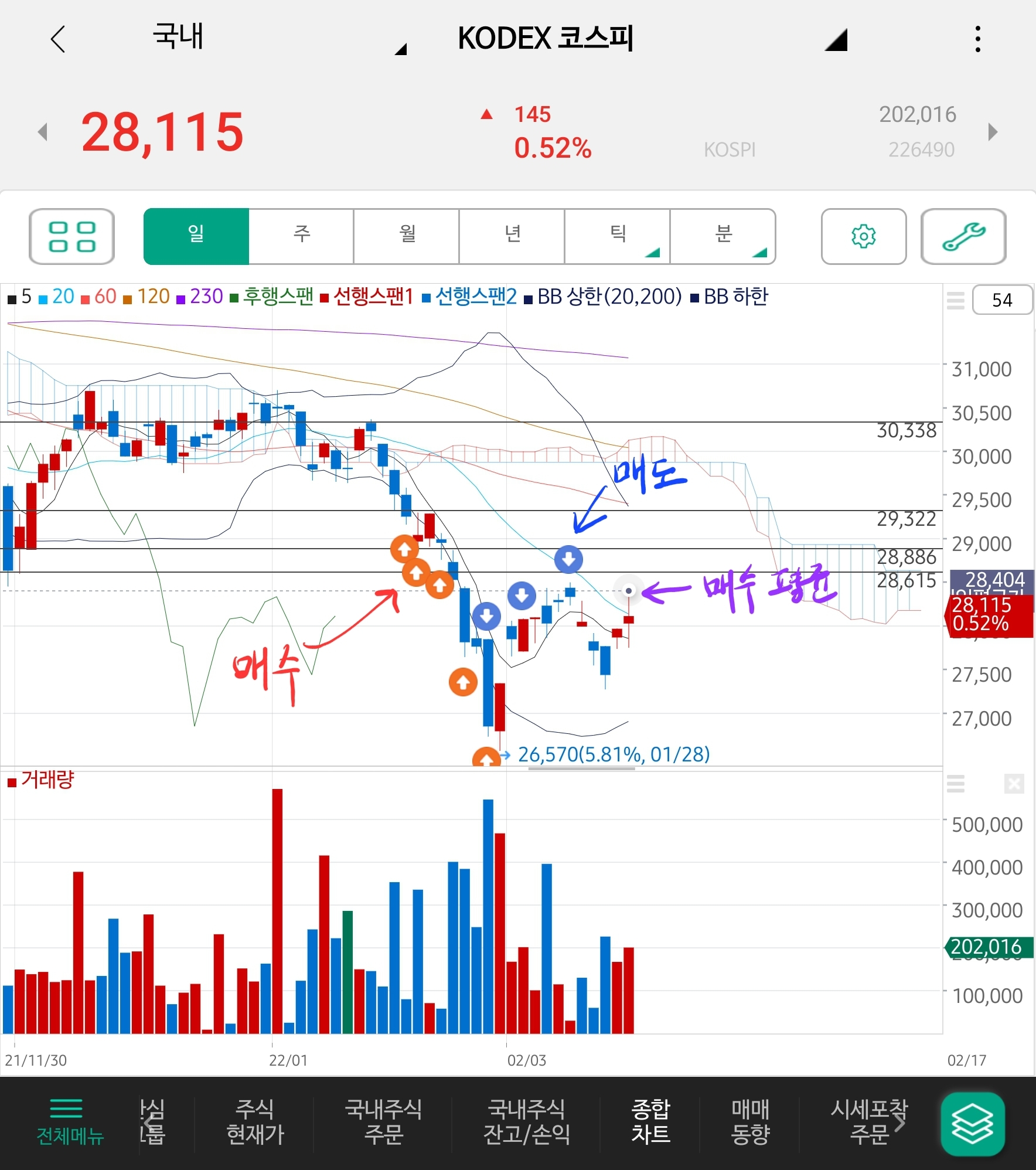Toggle the 230-day moving average legend
Screen dimensions: 1036x1170
pos(199,297)
